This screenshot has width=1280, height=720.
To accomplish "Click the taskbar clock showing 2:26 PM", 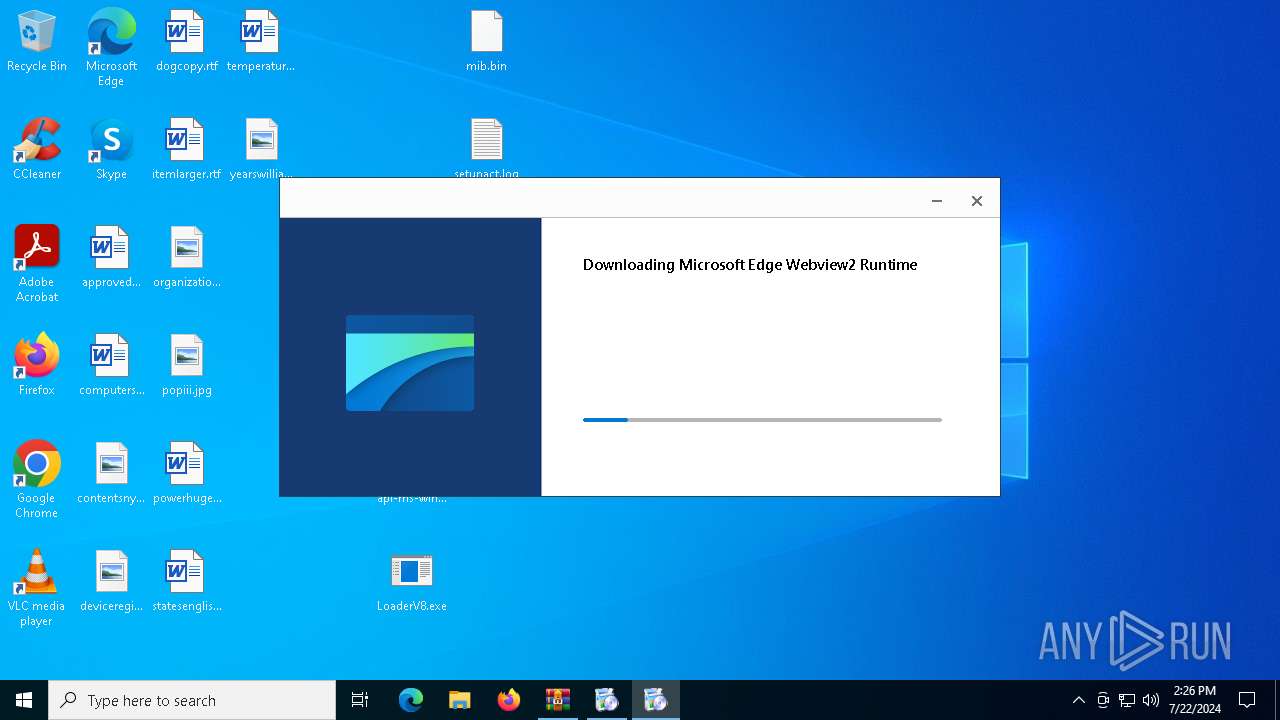I will [1195, 700].
